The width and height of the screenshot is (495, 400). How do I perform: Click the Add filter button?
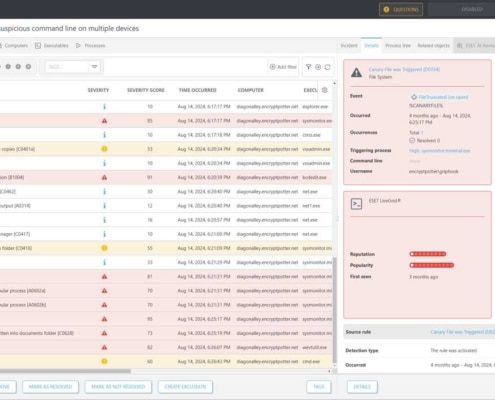283,67
